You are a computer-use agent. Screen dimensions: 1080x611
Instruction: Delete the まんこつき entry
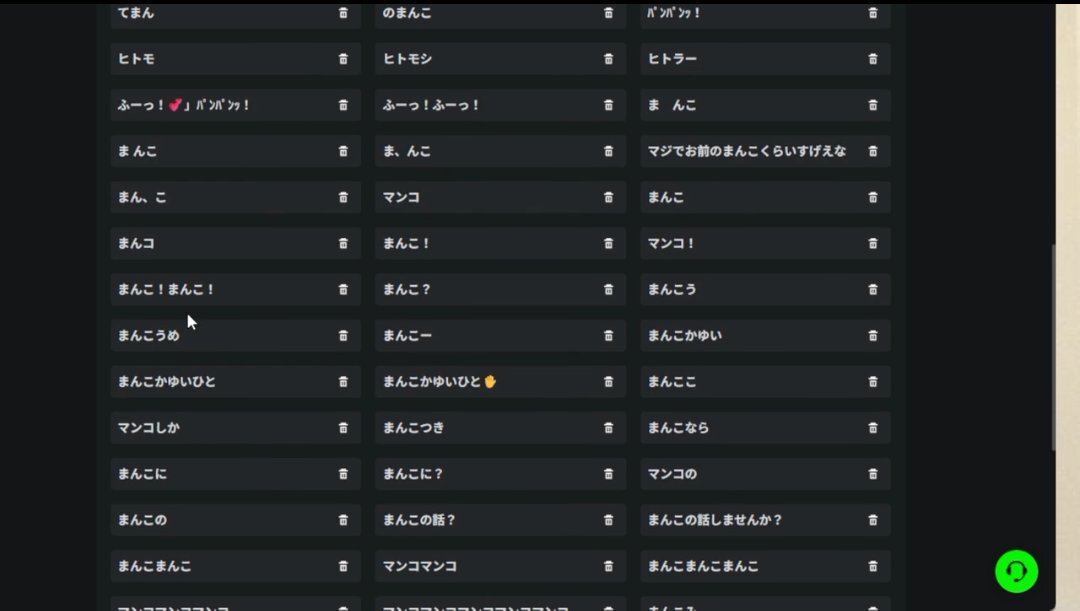(608, 428)
